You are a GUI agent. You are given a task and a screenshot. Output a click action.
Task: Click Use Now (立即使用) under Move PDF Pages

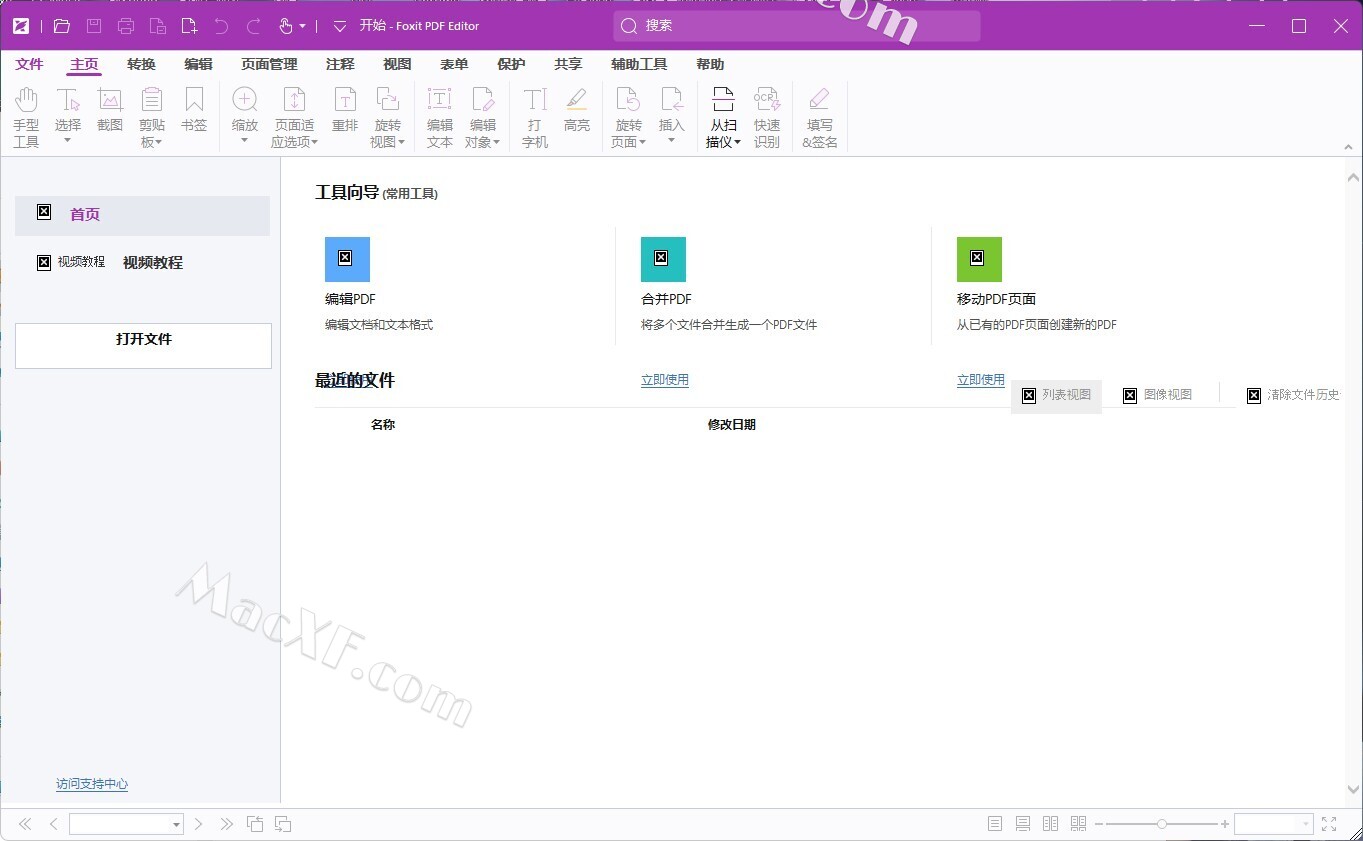pyautogui.click(x=981, y=380)
